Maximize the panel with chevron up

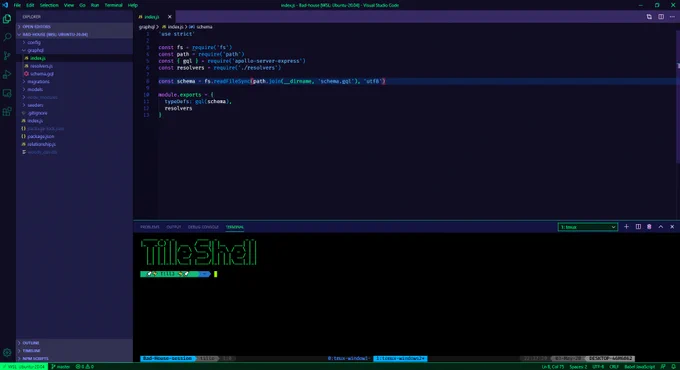tap(660, 227)
